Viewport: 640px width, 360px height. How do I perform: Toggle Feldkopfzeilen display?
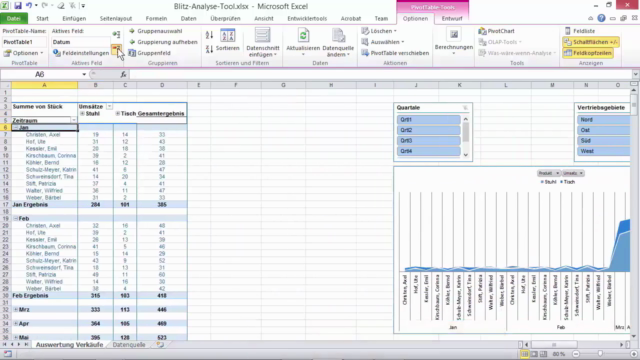pyautogui.click(x=587, y=53)
